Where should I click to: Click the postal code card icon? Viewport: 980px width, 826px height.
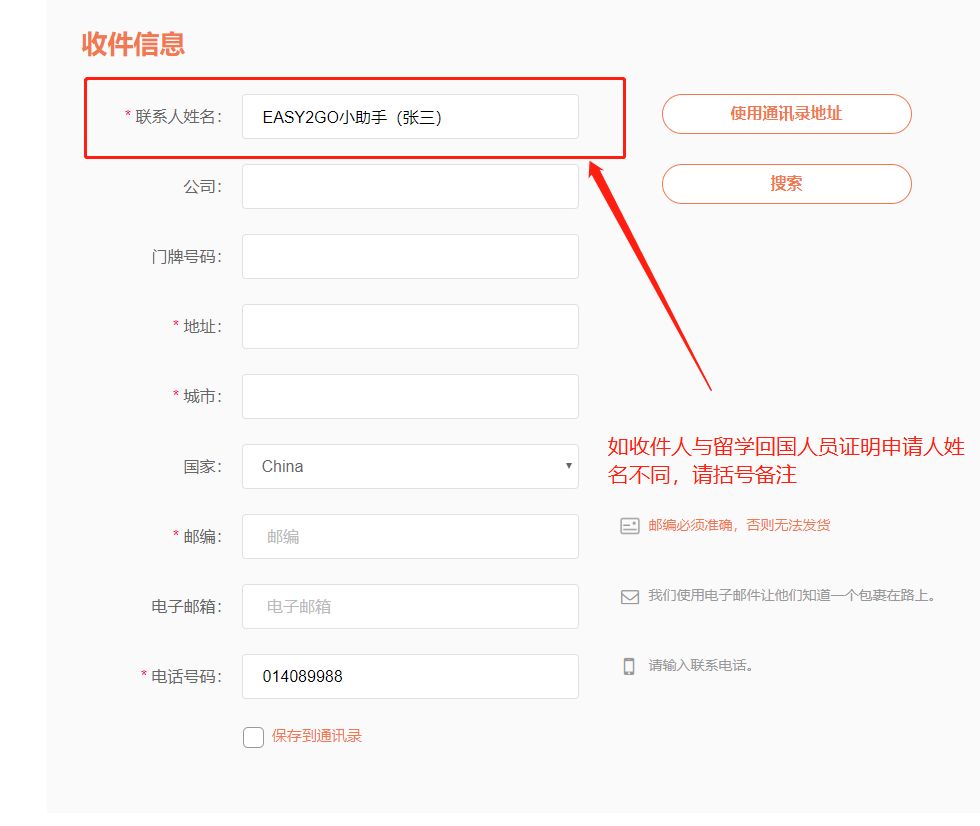(629, 525)
